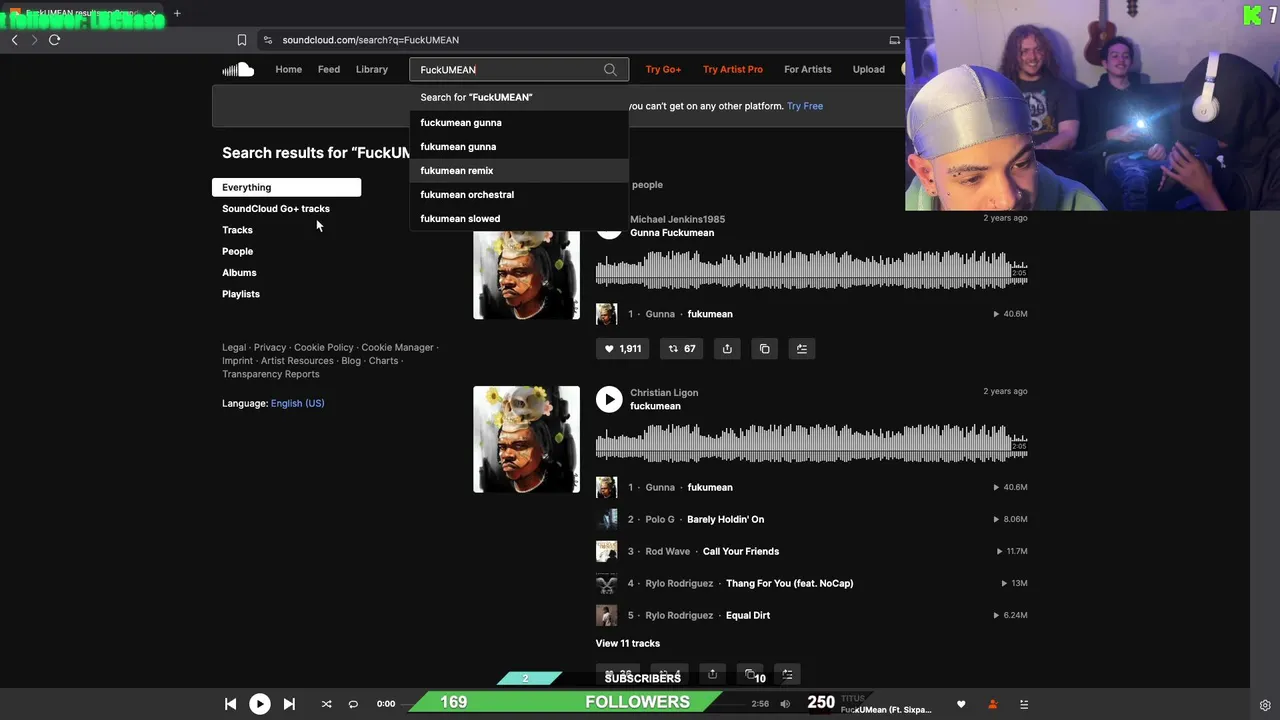The image size is (1280, 720).
Task: Mute the volume speaker icon
Action: coord(785,704)
